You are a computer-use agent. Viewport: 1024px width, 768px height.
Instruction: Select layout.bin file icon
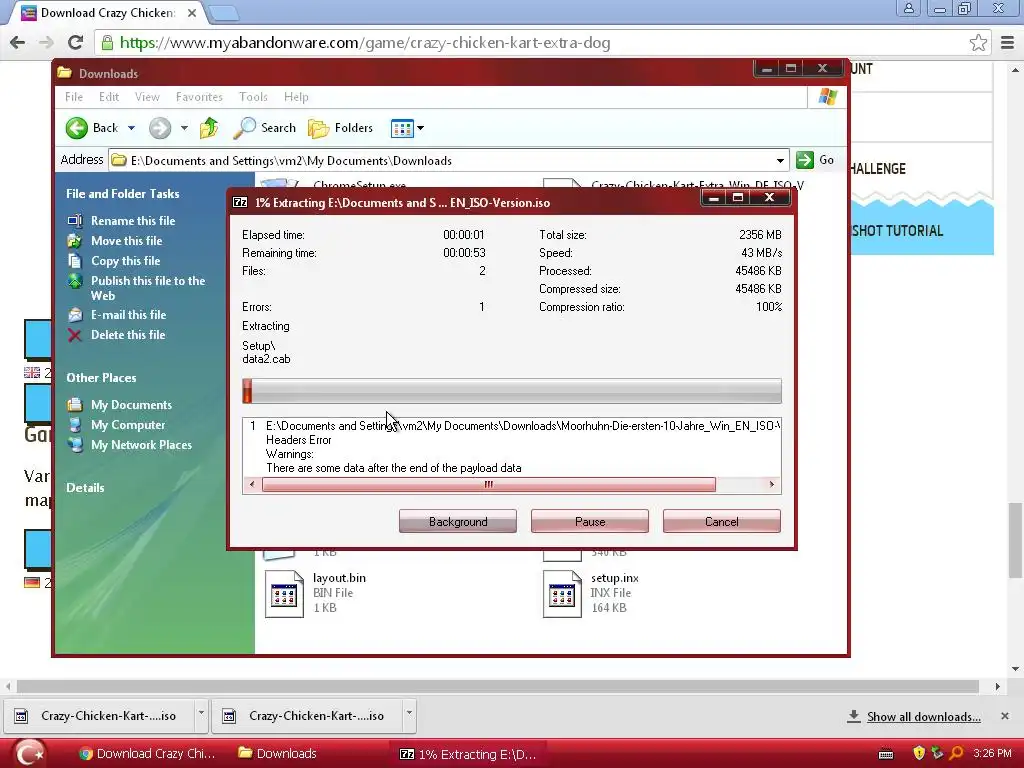click(284, 594)
